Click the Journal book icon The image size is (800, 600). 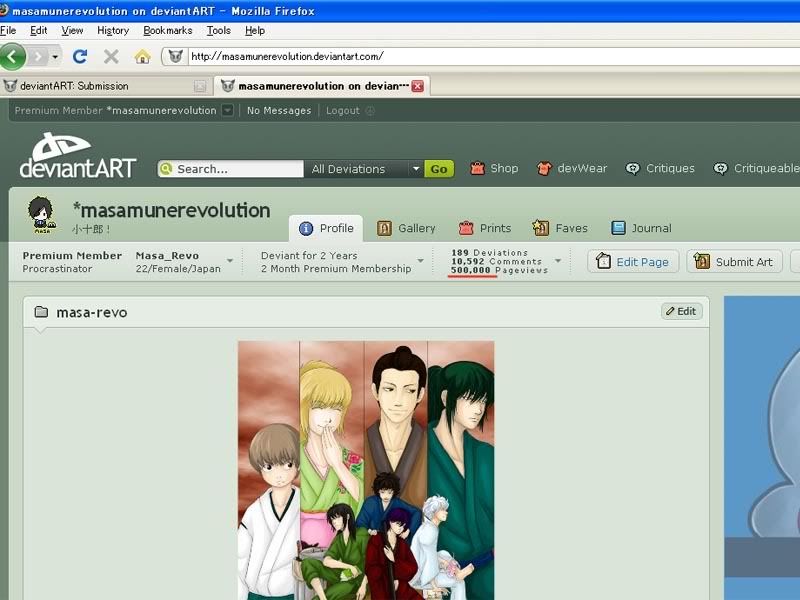(618, 228)
